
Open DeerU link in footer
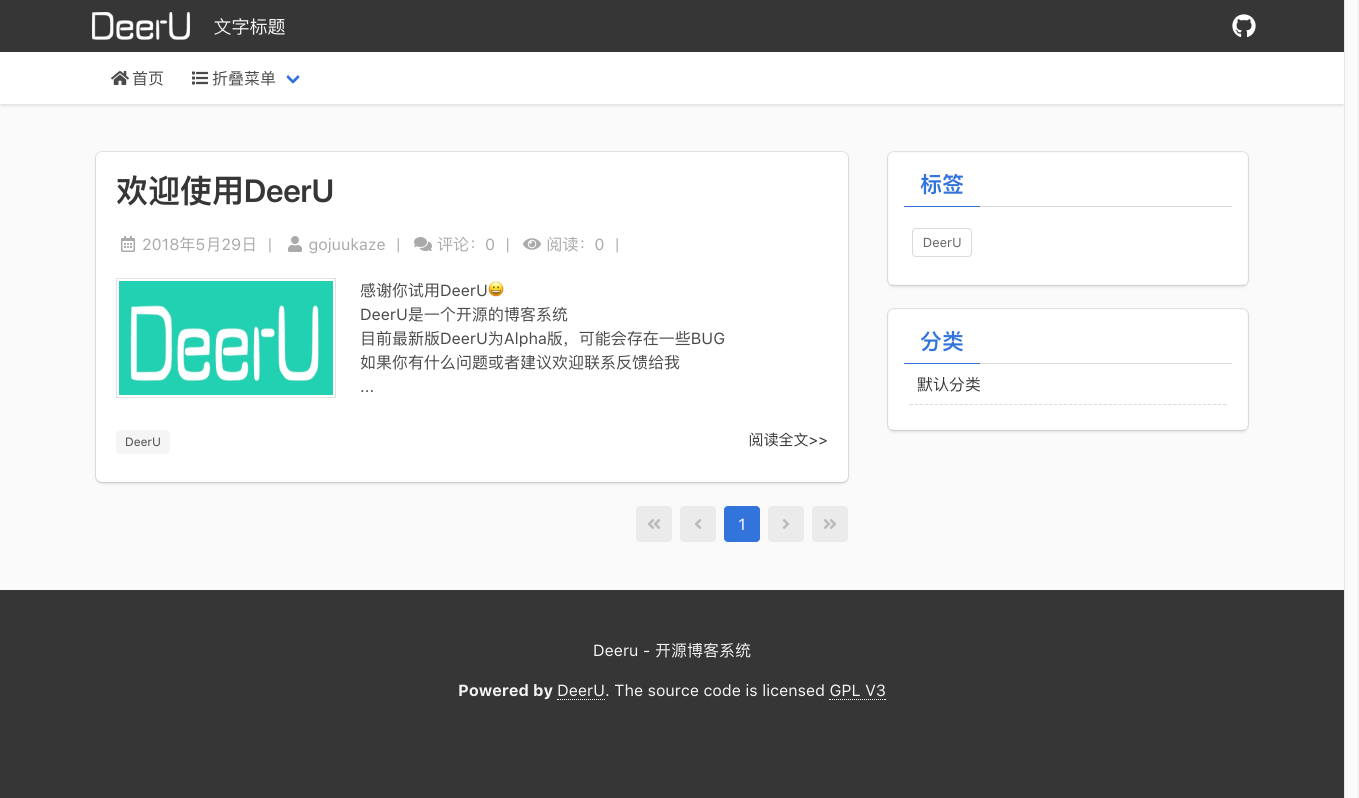click(x=581, y=690)
